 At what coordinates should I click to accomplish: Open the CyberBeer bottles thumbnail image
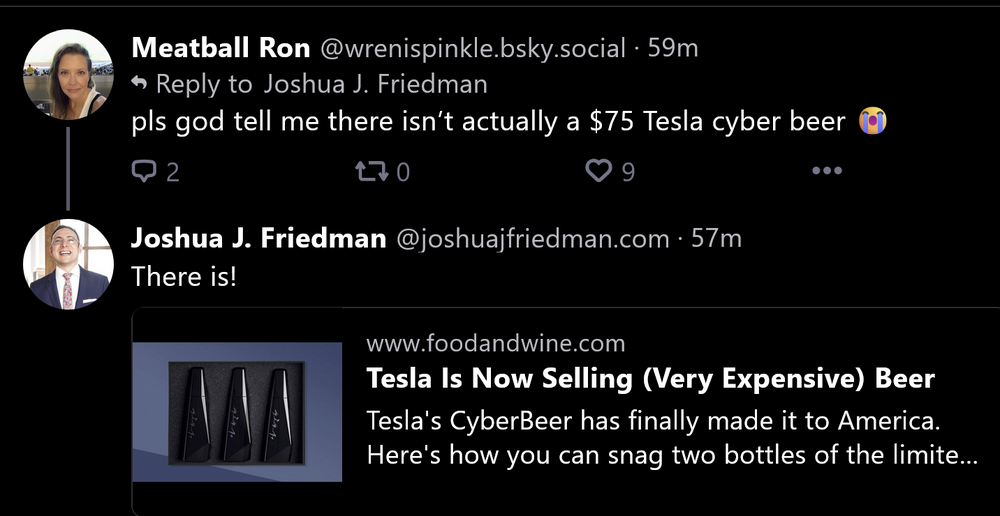click(237, 412)
